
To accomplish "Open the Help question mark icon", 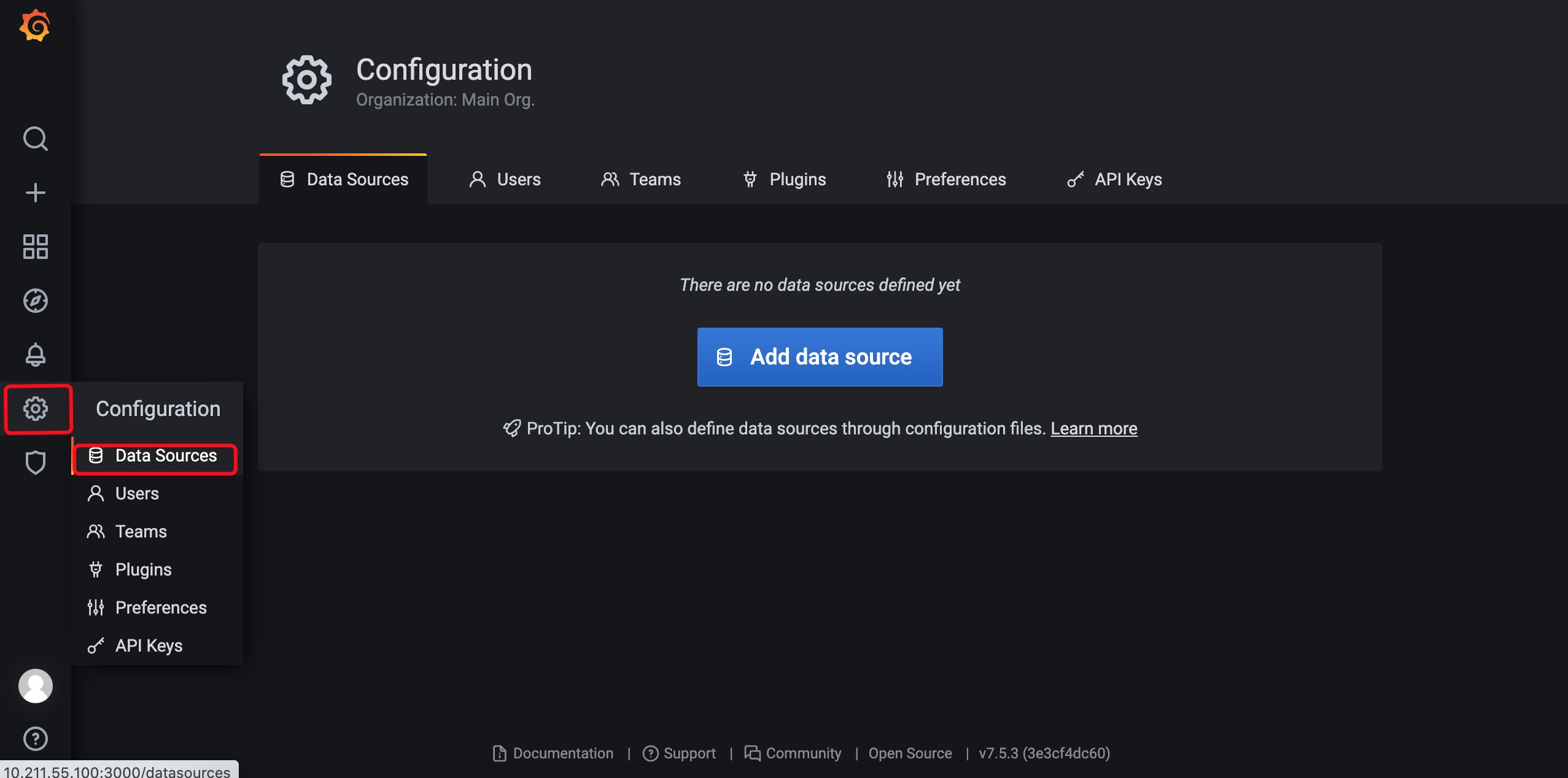I will (x=35, y=738).
